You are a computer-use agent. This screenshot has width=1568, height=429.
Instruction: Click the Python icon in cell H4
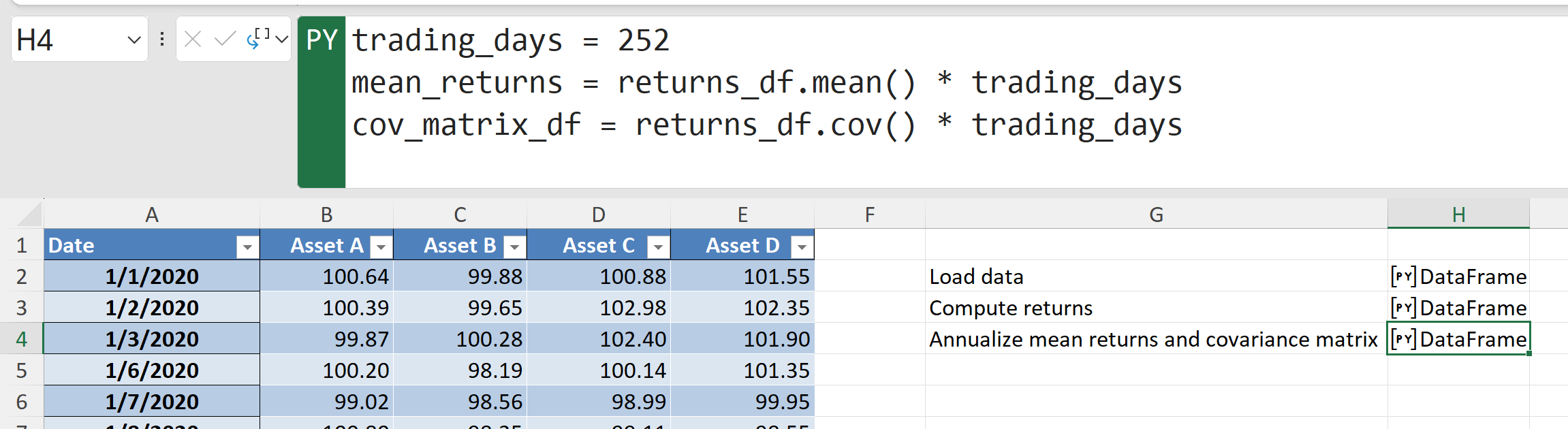point(1403,339)
